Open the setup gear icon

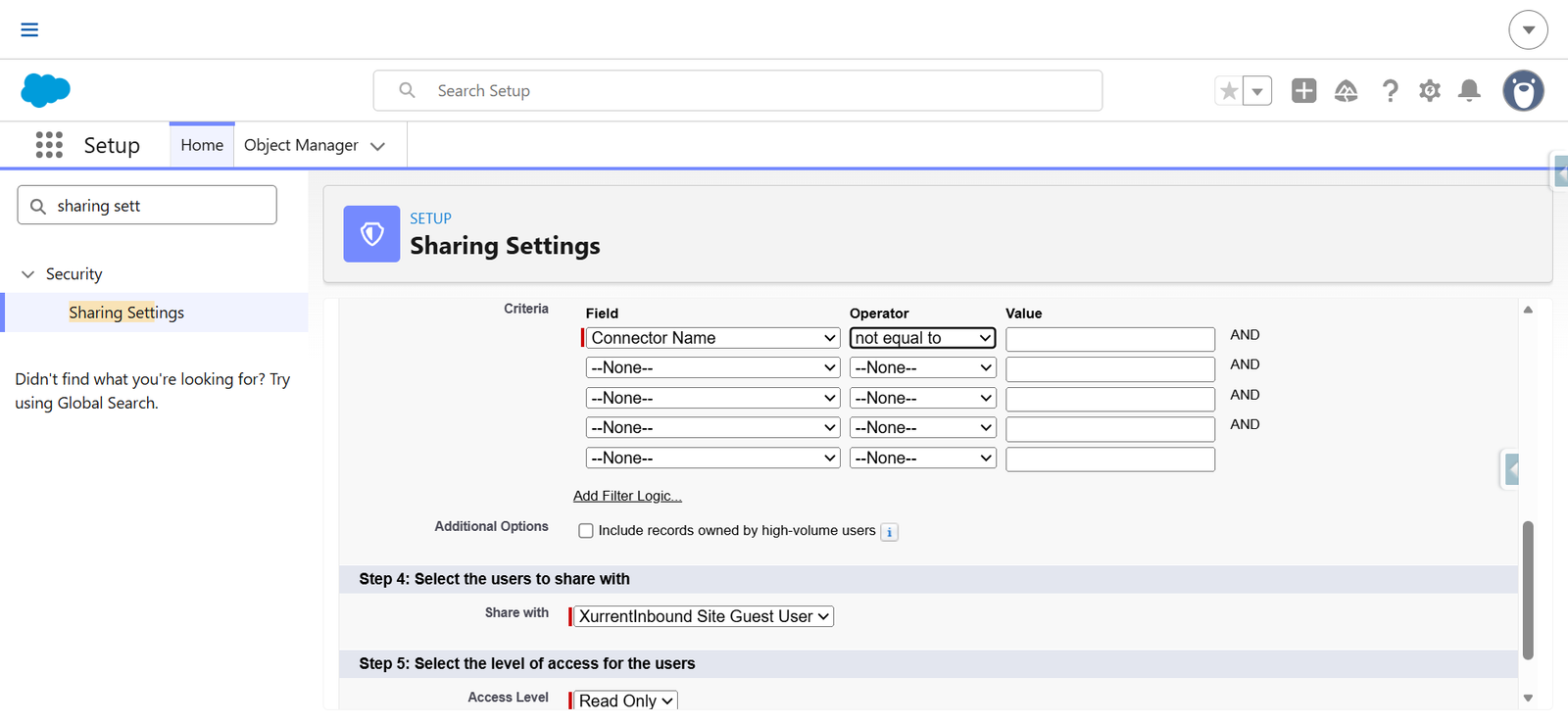coord(1430,90)
